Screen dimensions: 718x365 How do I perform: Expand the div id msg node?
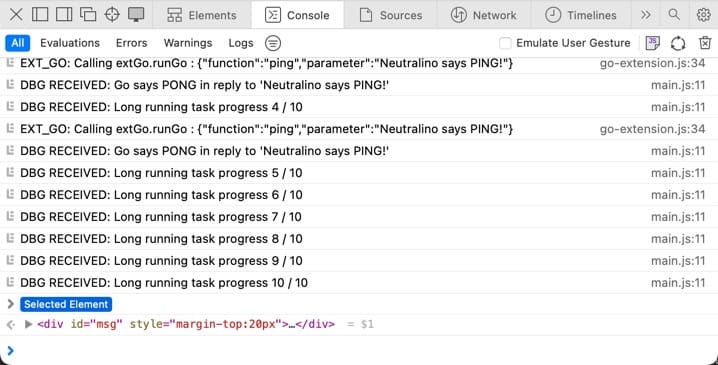point(28,324)
